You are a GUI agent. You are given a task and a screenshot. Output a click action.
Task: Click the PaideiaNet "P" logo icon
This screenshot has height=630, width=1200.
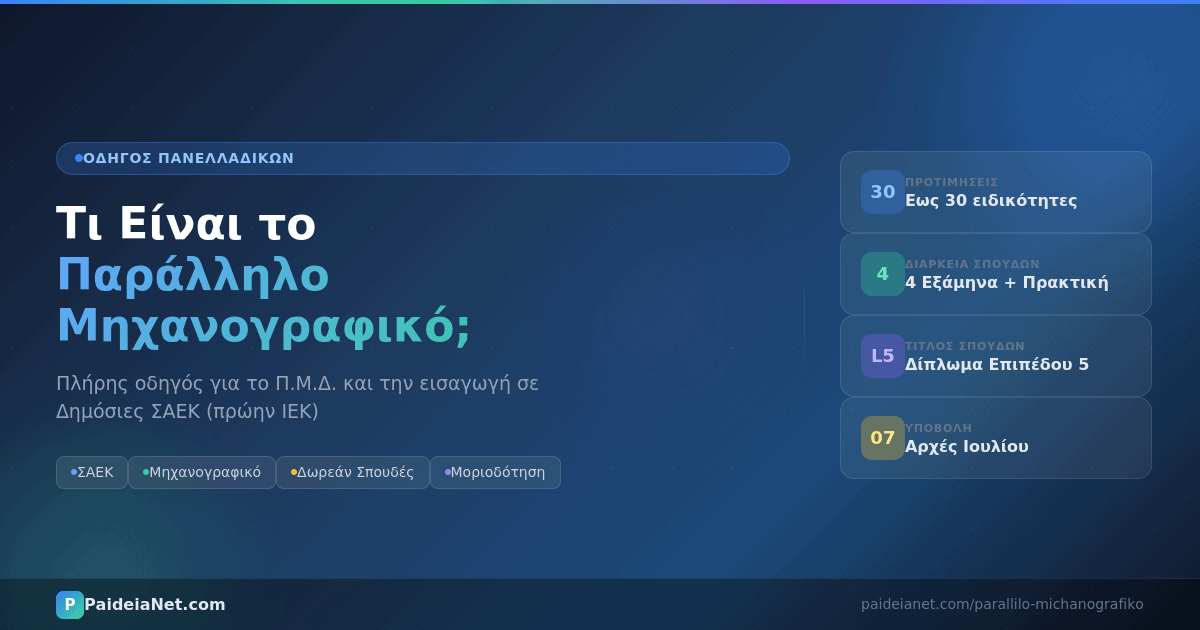pos(69,604)
